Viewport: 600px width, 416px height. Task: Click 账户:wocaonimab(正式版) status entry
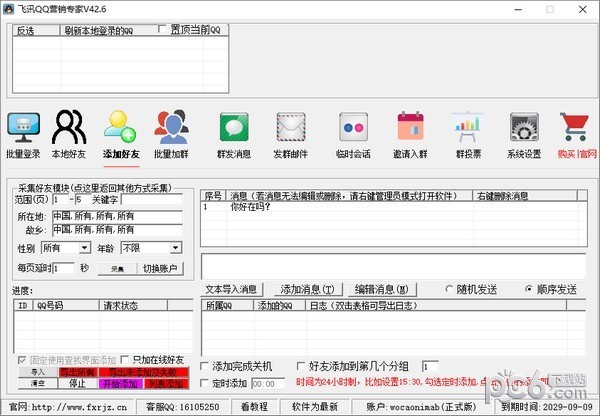click(421, 407)
